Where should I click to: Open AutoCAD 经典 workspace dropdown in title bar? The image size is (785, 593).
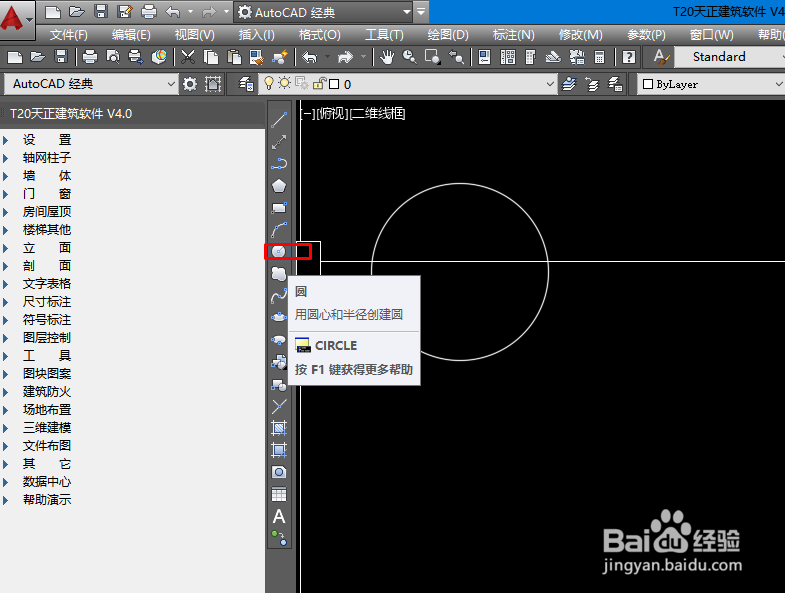tap(407, 12)
